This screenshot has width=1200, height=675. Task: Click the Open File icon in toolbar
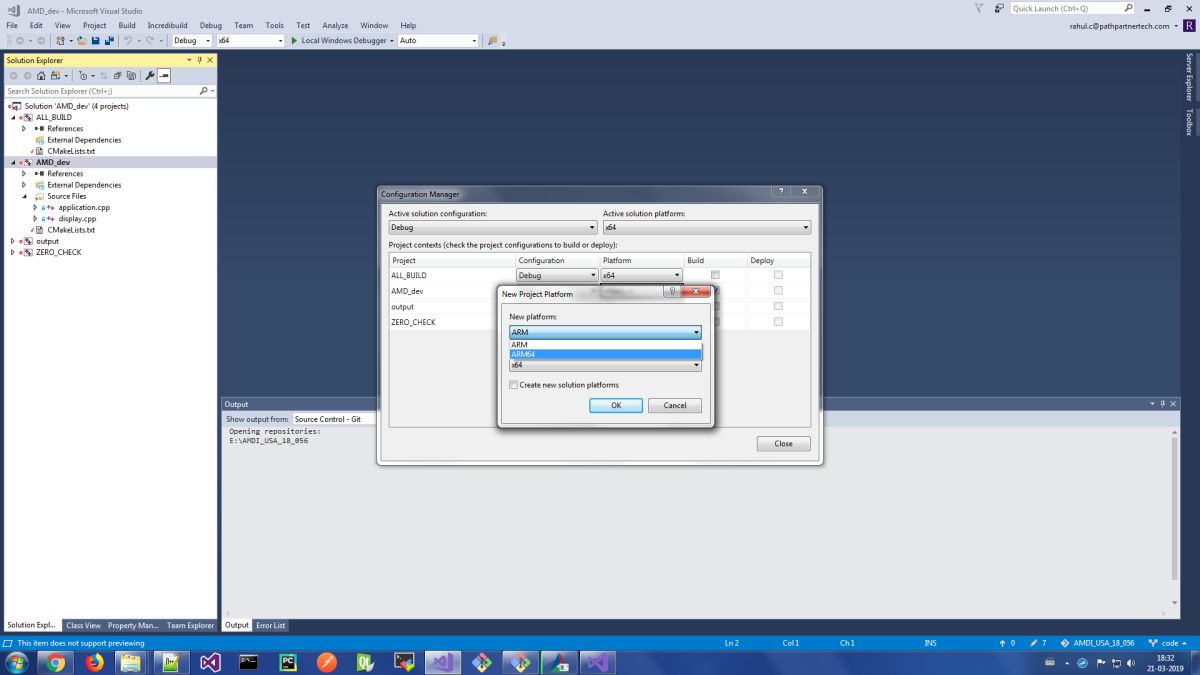tap(81, 41)
